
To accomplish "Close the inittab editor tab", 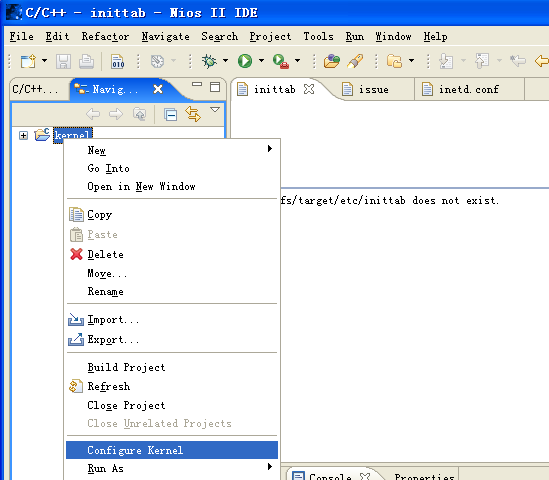I will (x=309, y=89).
